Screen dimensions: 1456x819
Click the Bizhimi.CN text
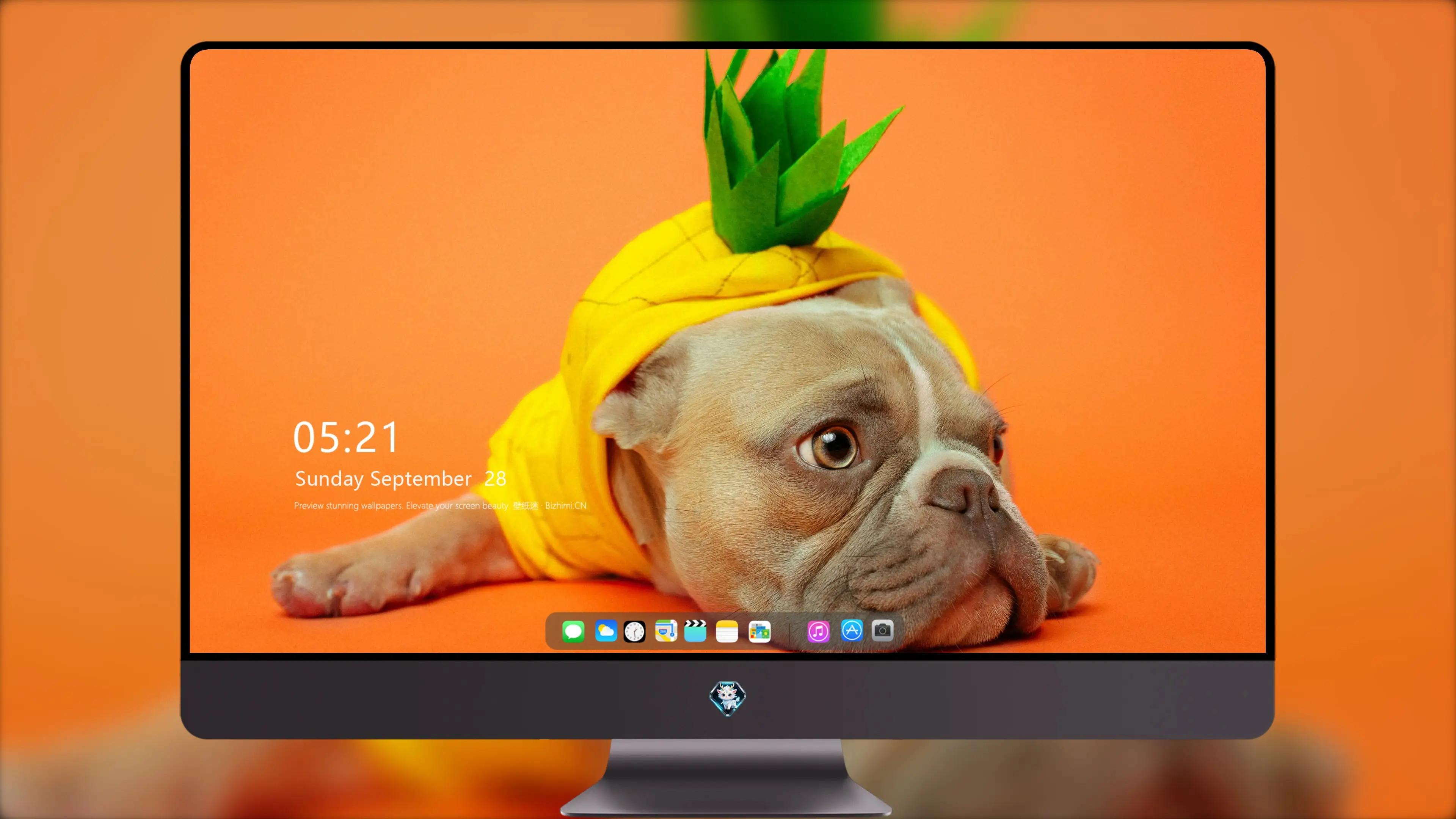click(x=566, y=505)
